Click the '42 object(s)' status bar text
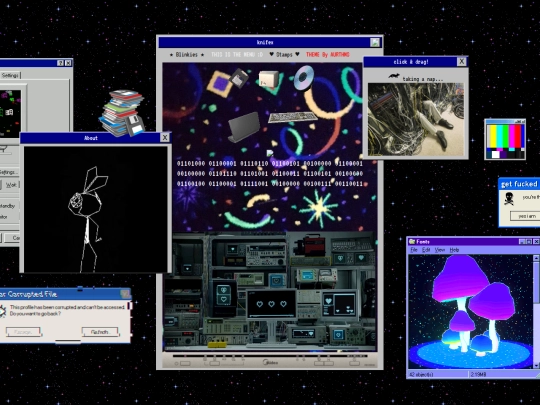The height and width of the screenshot is (405, 540). (421, 374)
